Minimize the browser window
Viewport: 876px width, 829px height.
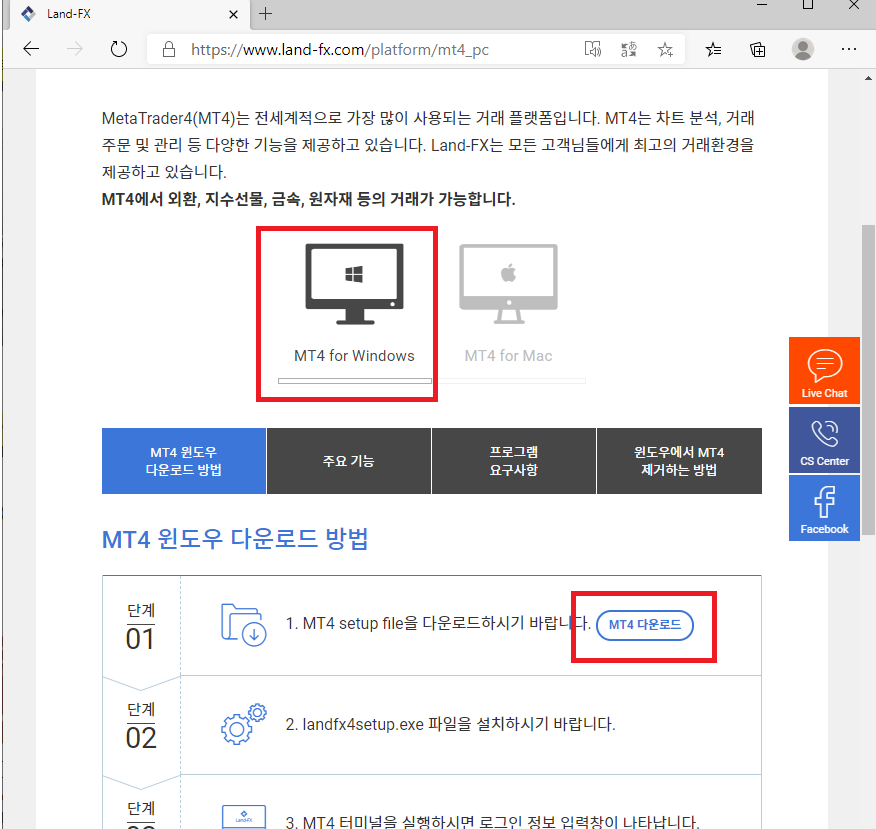pyautogui.click(x=761, y=6)
